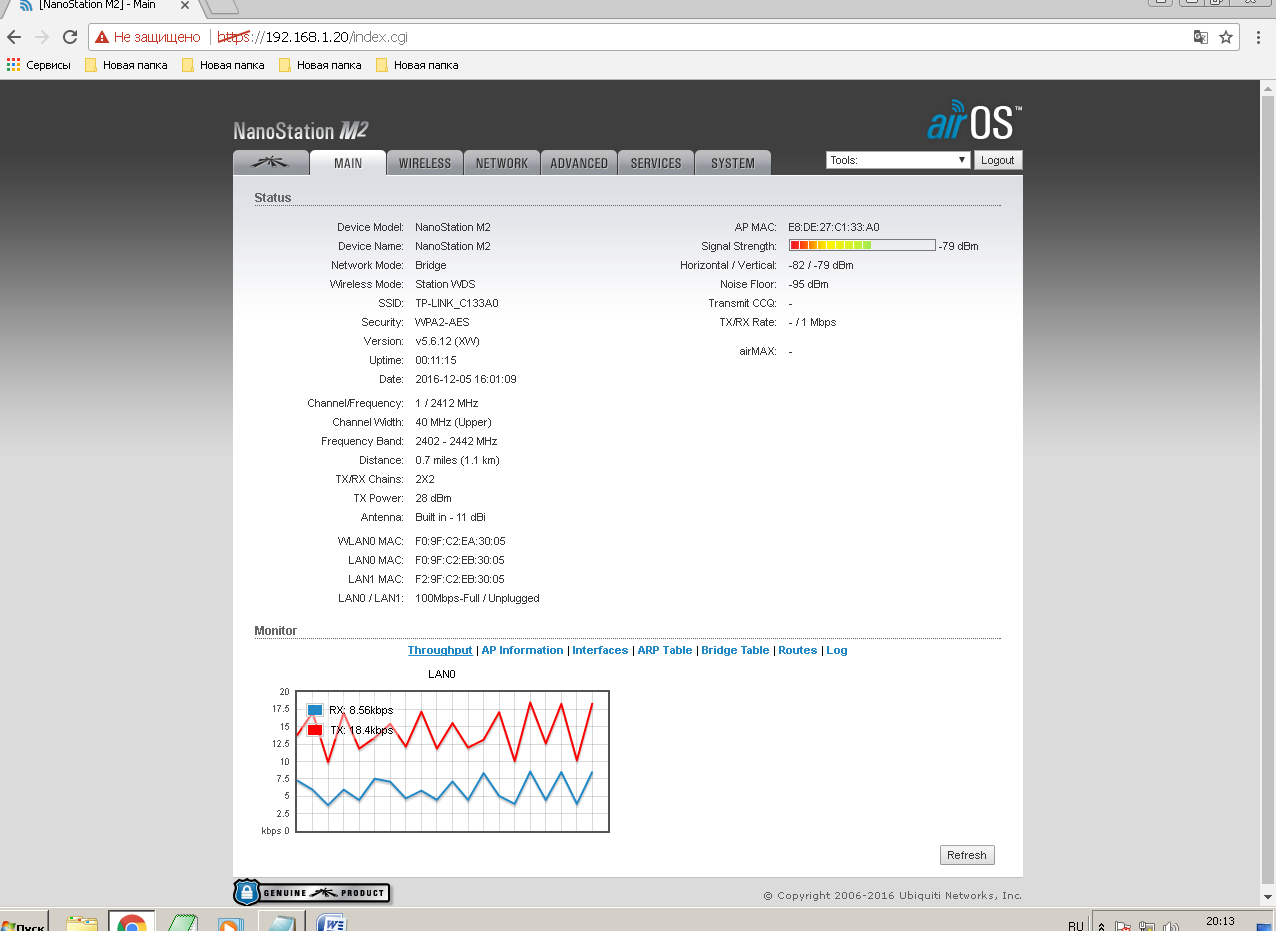This screenshot has width=1276, height=931.
Task: Click the Frequency Band value 2402 - 2442 MHz
Action: pos(456,441)
